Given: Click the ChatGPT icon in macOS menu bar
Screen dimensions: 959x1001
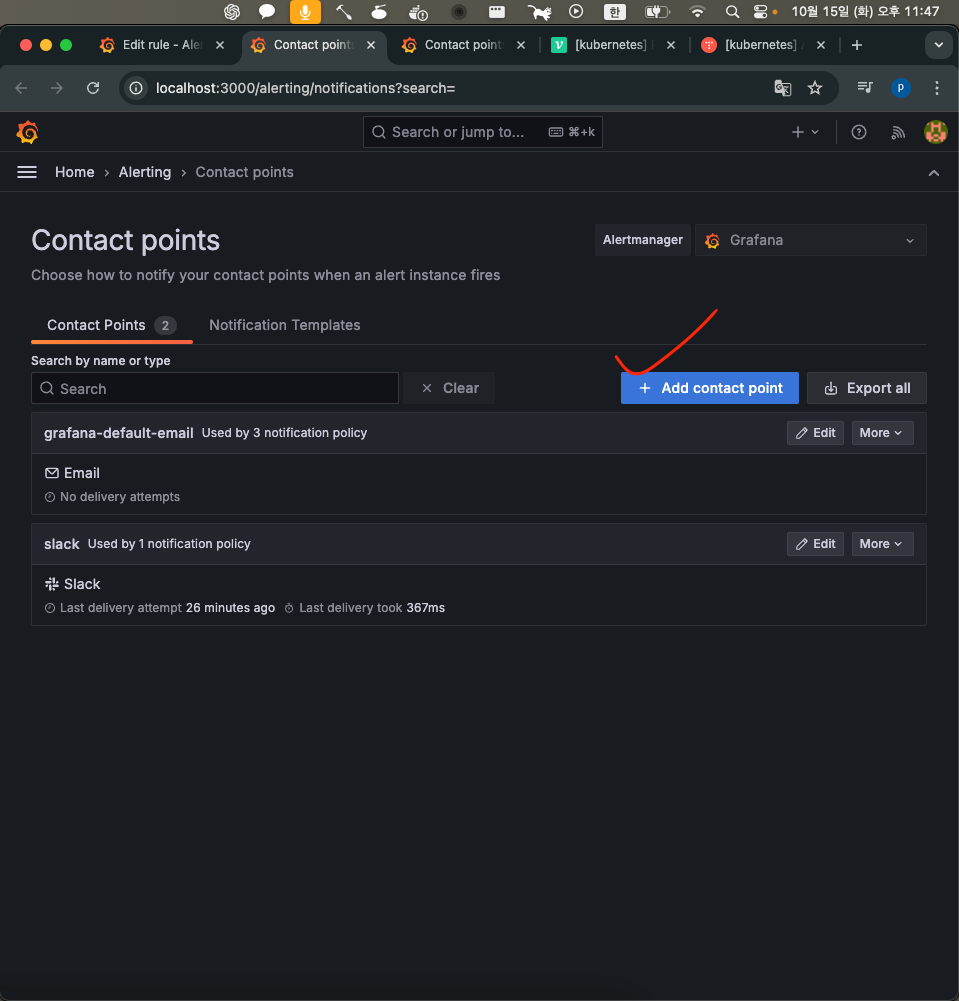Looking at the screenshot, I should click(x=232, y=11).
